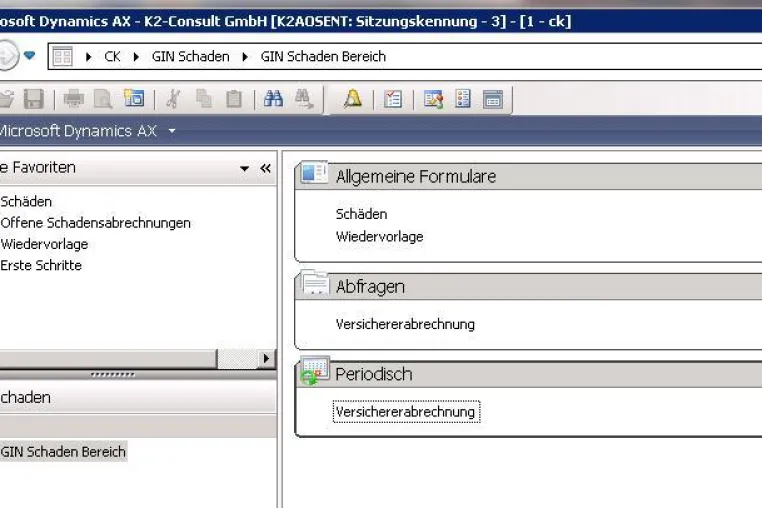
Task: Open the New window toolbar icon
Action: coord(134,98)
